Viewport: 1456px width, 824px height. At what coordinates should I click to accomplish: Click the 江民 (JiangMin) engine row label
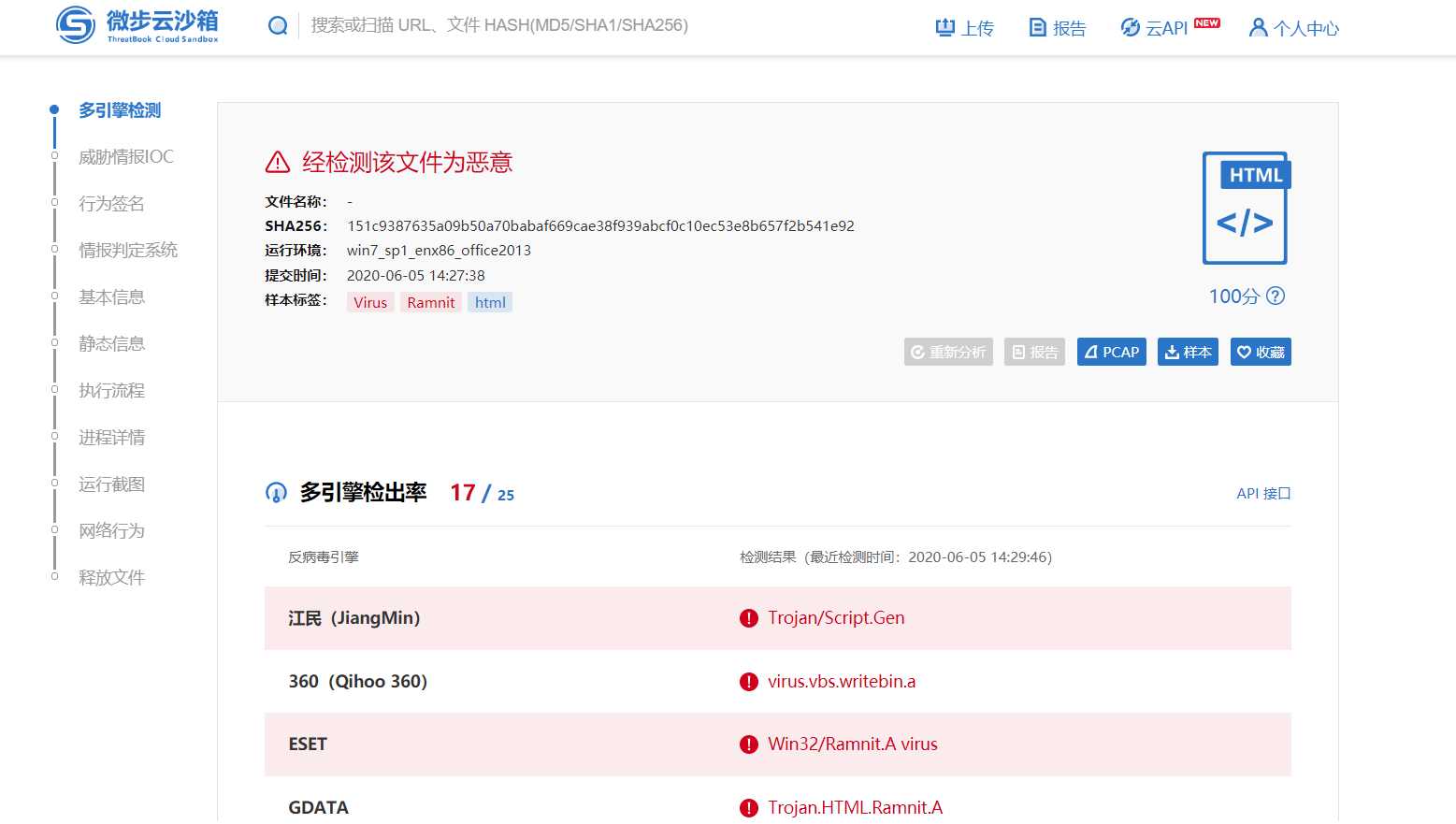(x=354, y=618)
